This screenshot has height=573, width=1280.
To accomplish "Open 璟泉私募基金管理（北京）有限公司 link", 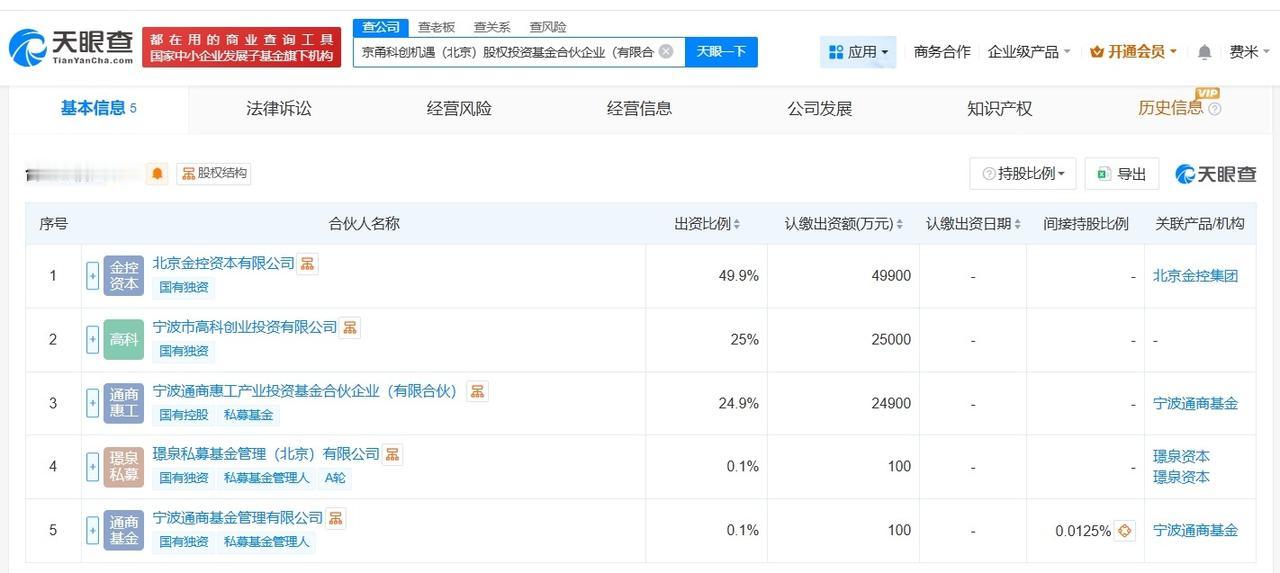I will click(266, 454).
